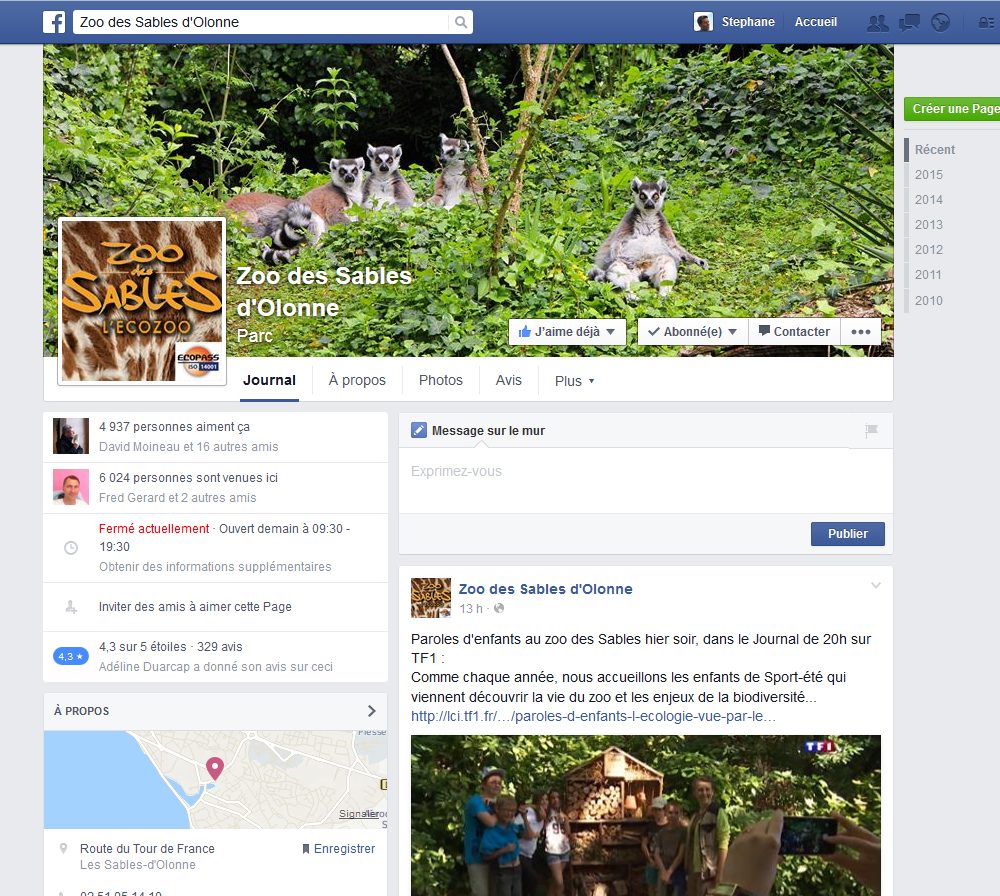
Task: Click the '13 h' post timestamp
Action: (x=471, y=608)
